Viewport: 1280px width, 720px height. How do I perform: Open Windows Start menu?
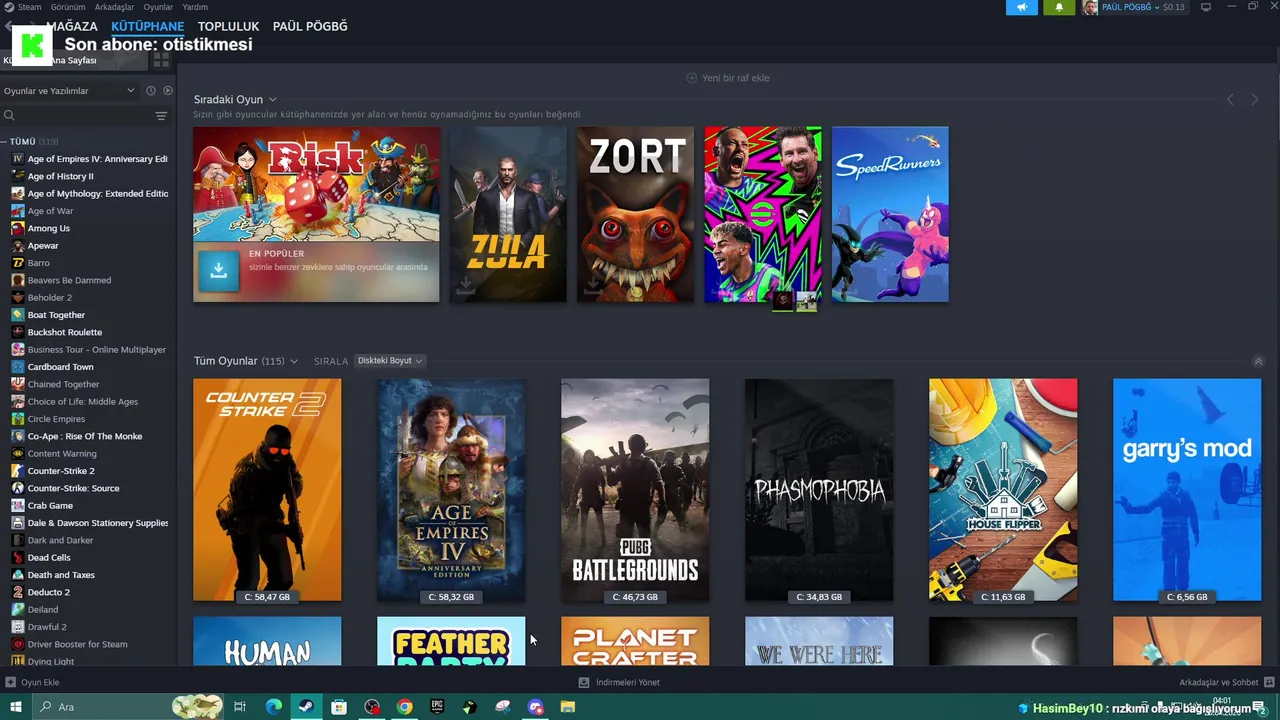[16, 707]
